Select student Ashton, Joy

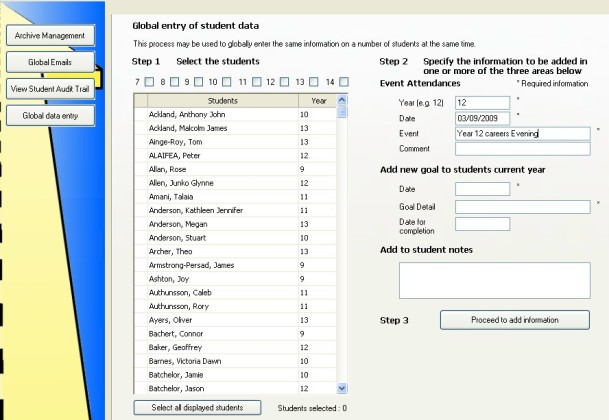(x=235, y=279)
